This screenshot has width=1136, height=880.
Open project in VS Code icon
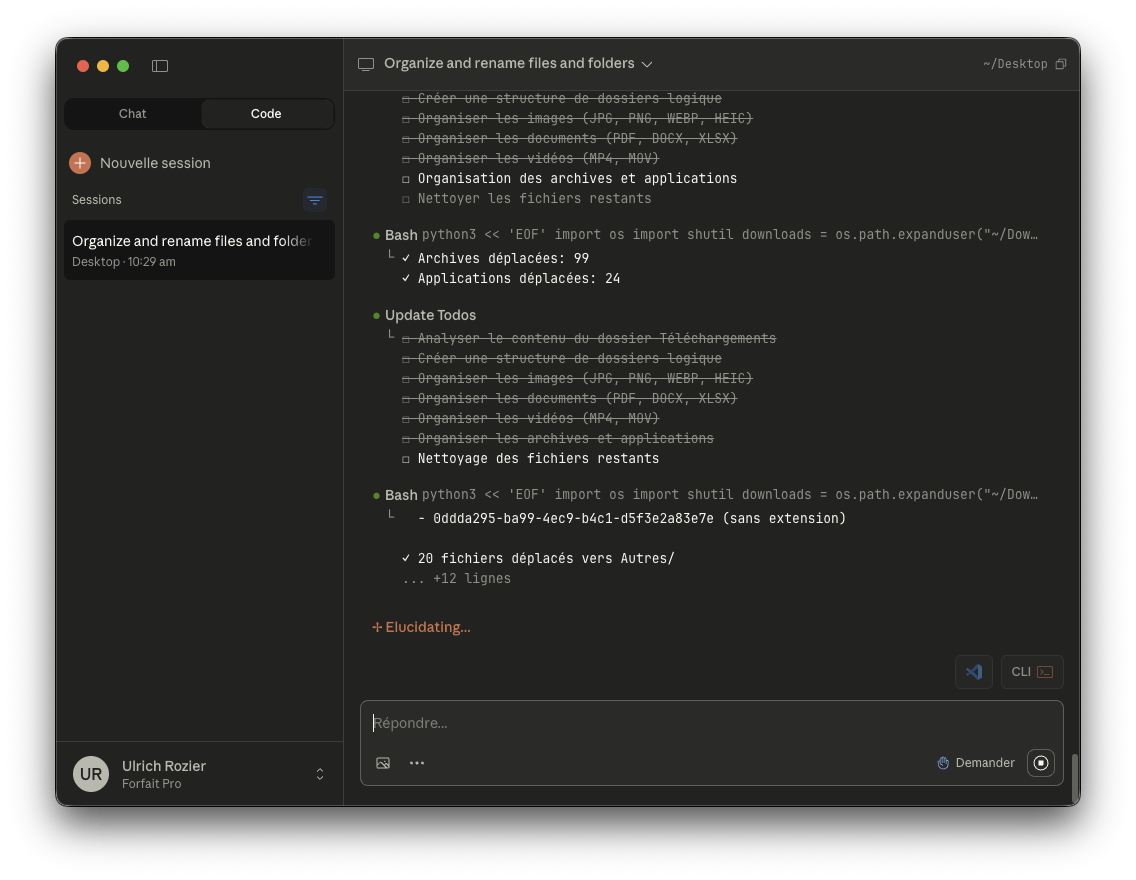click(x=974, y=672)
